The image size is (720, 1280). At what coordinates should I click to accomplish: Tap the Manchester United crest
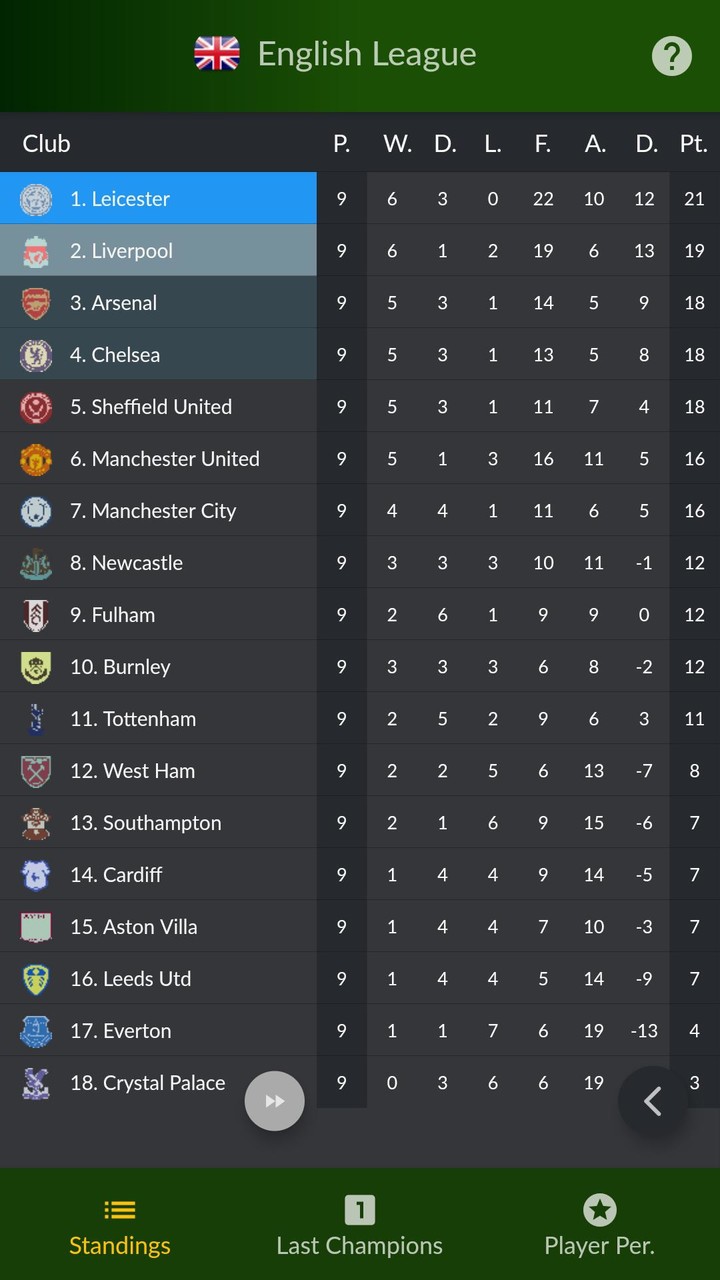pyautogui.click(x=36, y=459)
